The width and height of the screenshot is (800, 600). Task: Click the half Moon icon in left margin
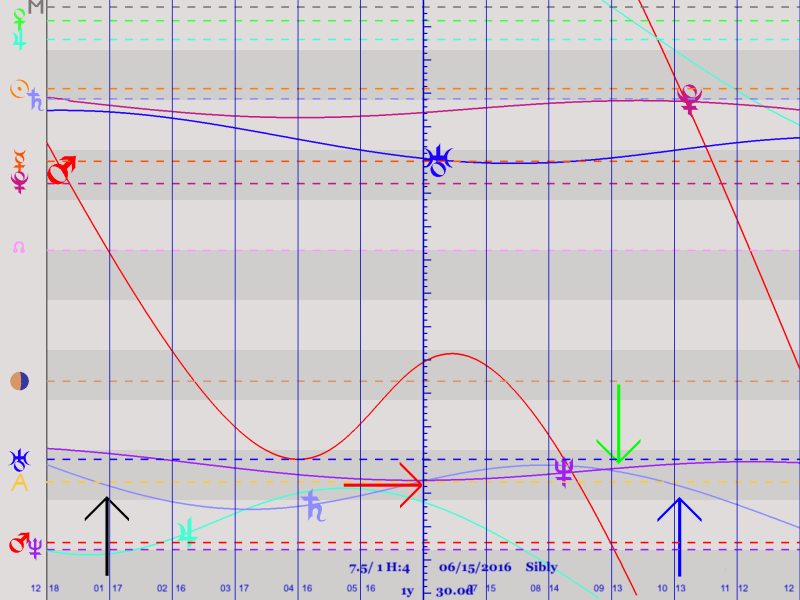[20, 381]
